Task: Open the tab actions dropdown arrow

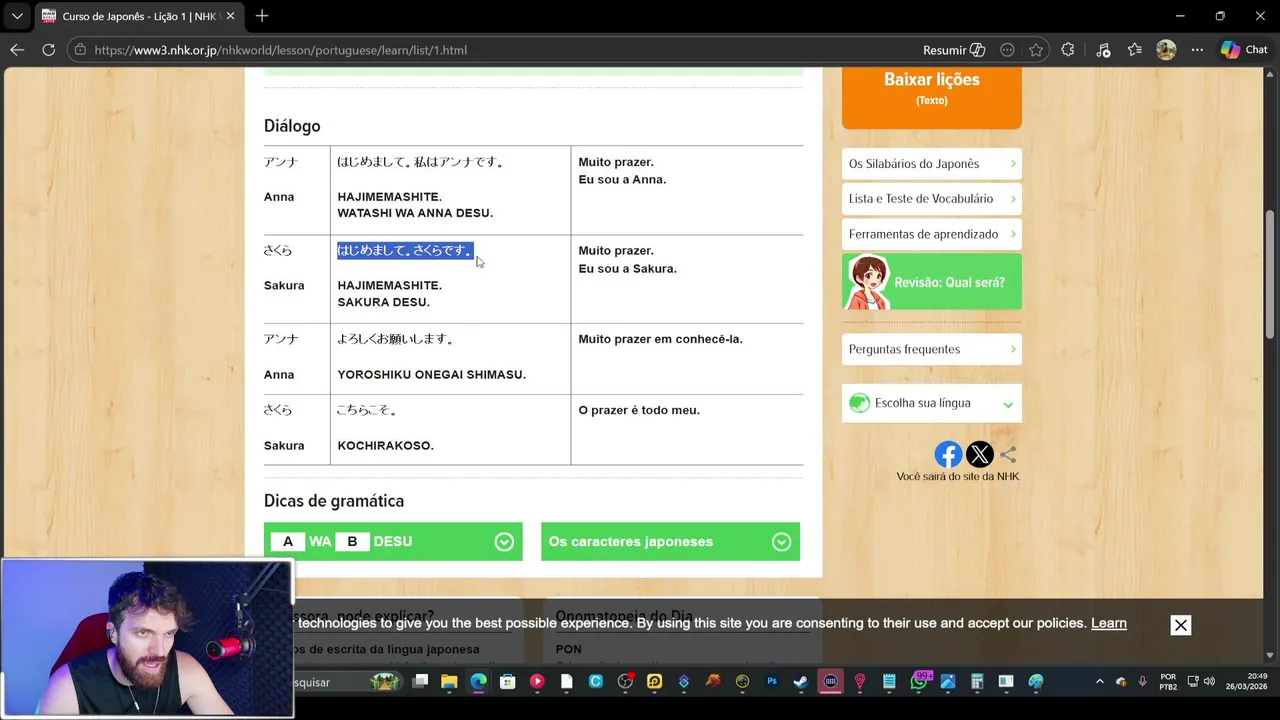Action: click(x=17, y=16)
